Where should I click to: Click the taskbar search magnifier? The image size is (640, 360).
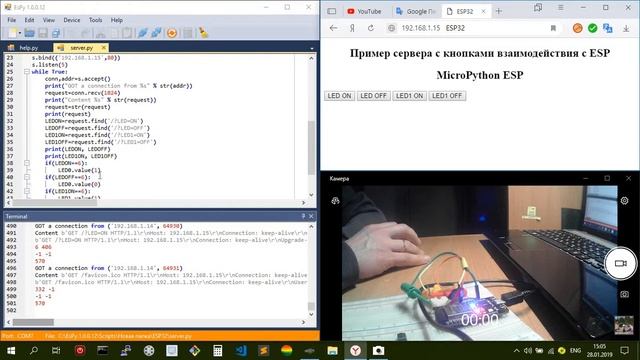point(34,351)
